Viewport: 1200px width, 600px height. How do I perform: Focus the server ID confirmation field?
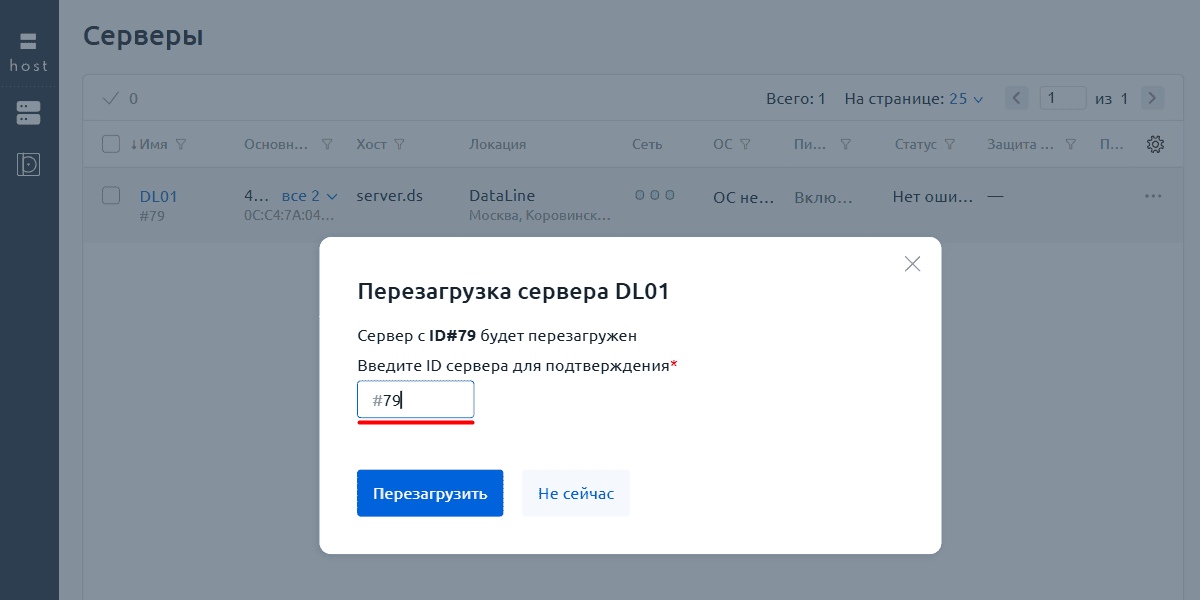416,400
